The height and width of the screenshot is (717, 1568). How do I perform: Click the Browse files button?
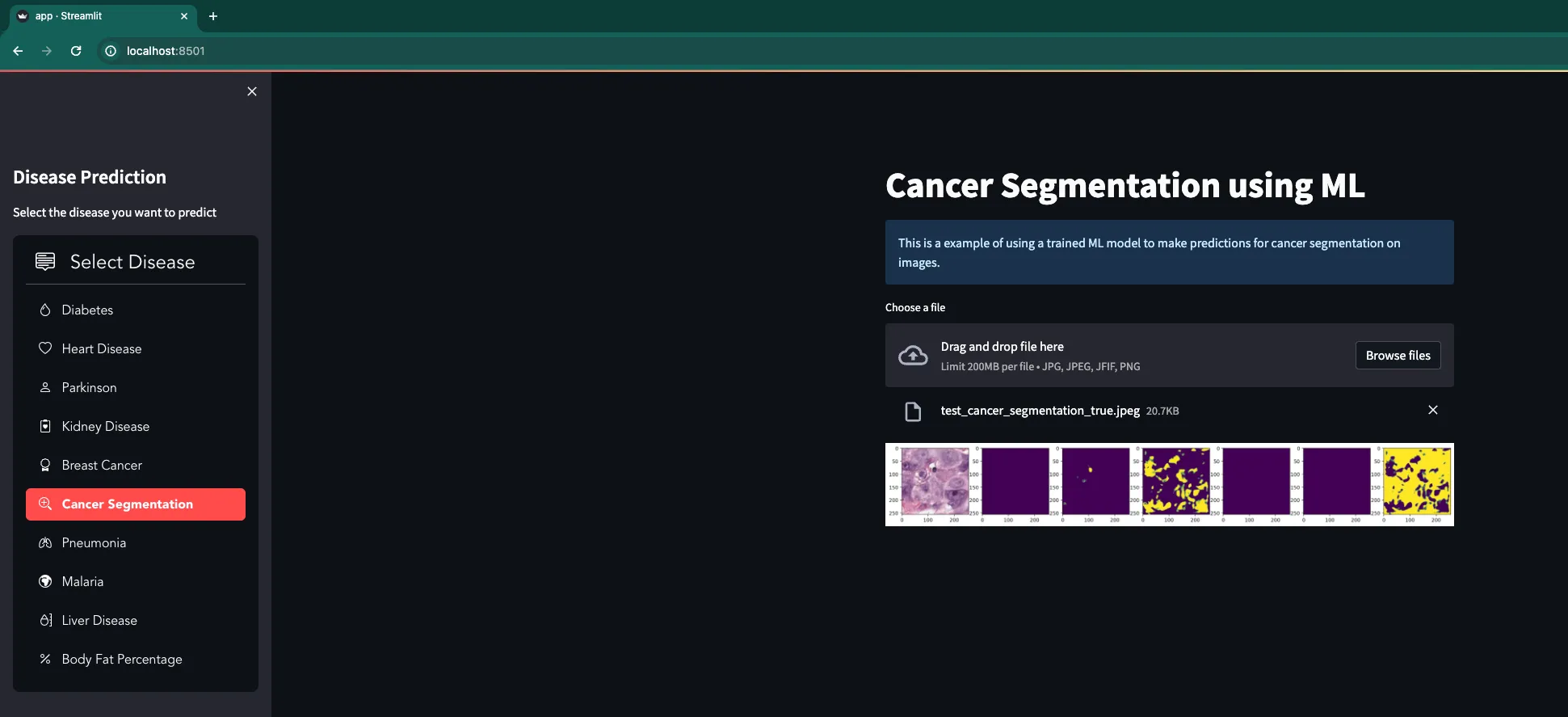(1398, 356)
